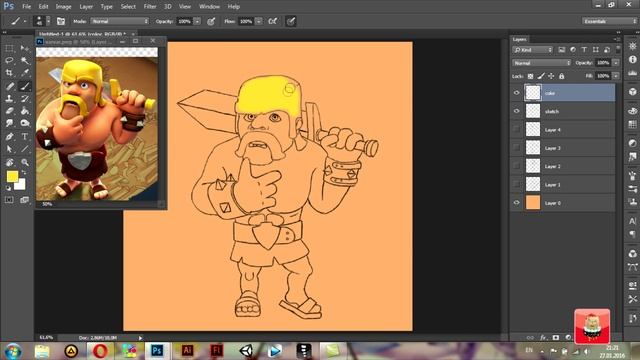Open the Layer menu
This screenshot has height=360, width=640.
pyautogui.click(x=86, y=7)
